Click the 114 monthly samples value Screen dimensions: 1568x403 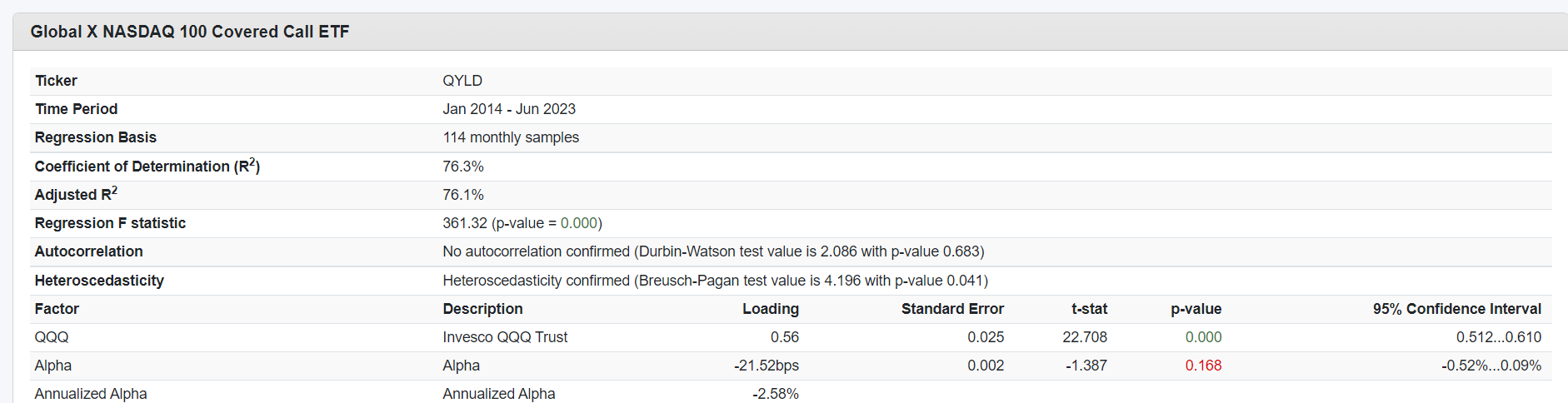pos(511,137)
